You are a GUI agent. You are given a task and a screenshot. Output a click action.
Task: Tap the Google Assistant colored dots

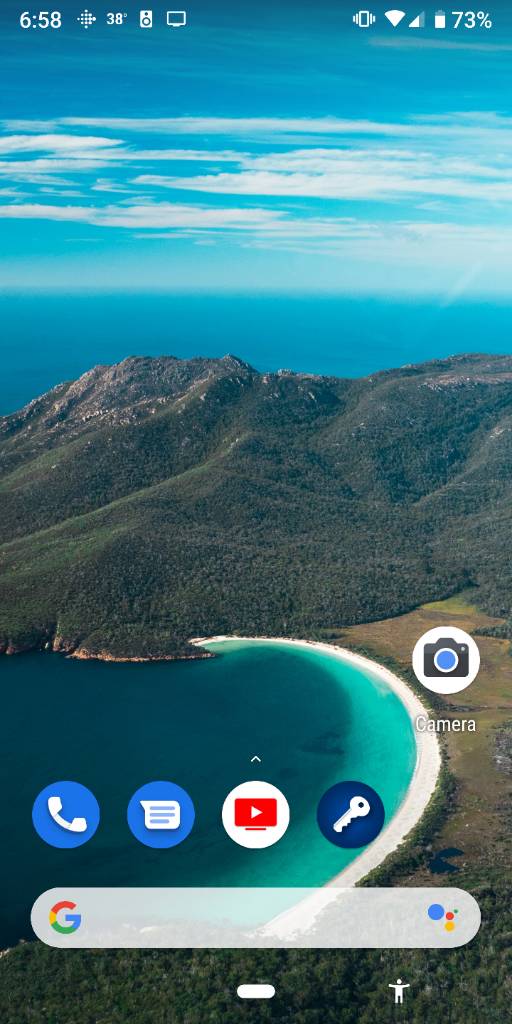443,917
